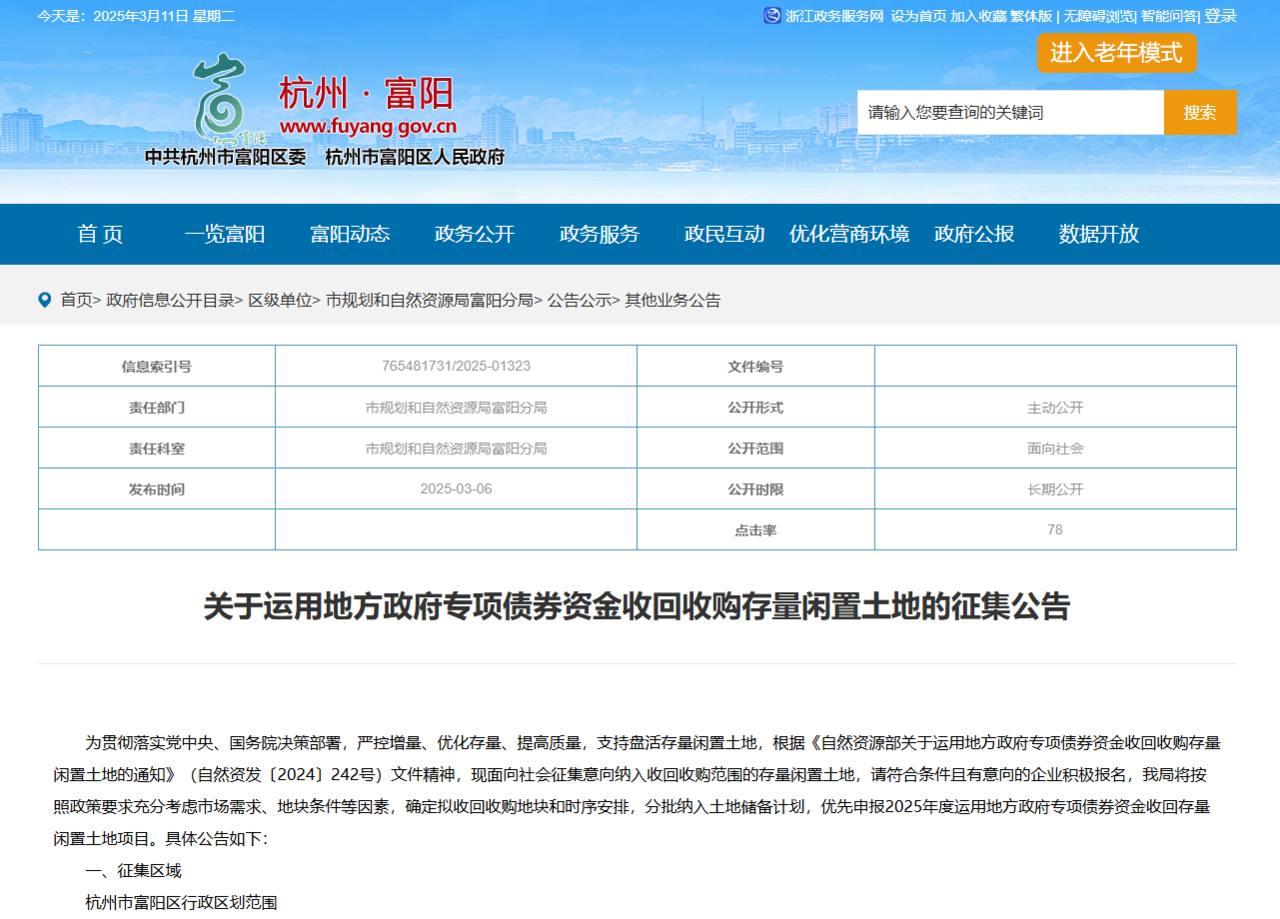This screenshot has height=919, width=1280.
Task: Click the orange 搜索 search button
Action: click(x=1200, y=112)
